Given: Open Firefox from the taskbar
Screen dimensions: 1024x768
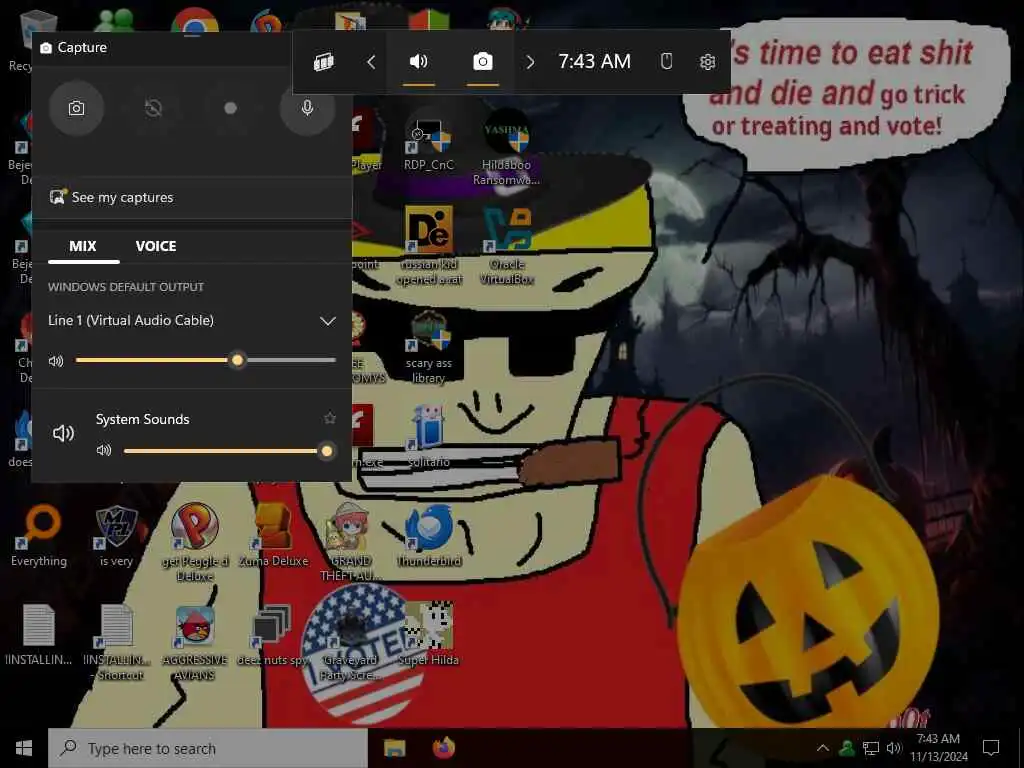Looking at the screenshot, I should click(443, 748).
